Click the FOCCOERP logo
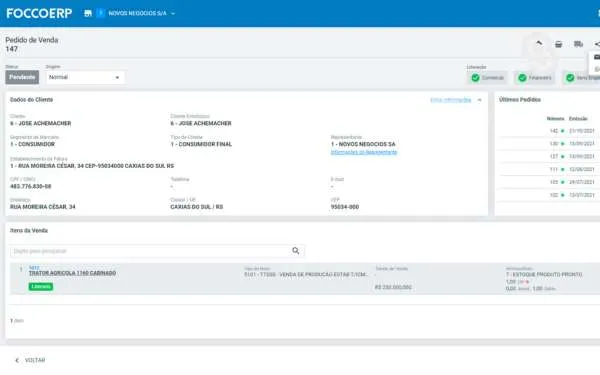Viewport: 600px width, 375px height. pyautogui.click(x=39, y=13)
